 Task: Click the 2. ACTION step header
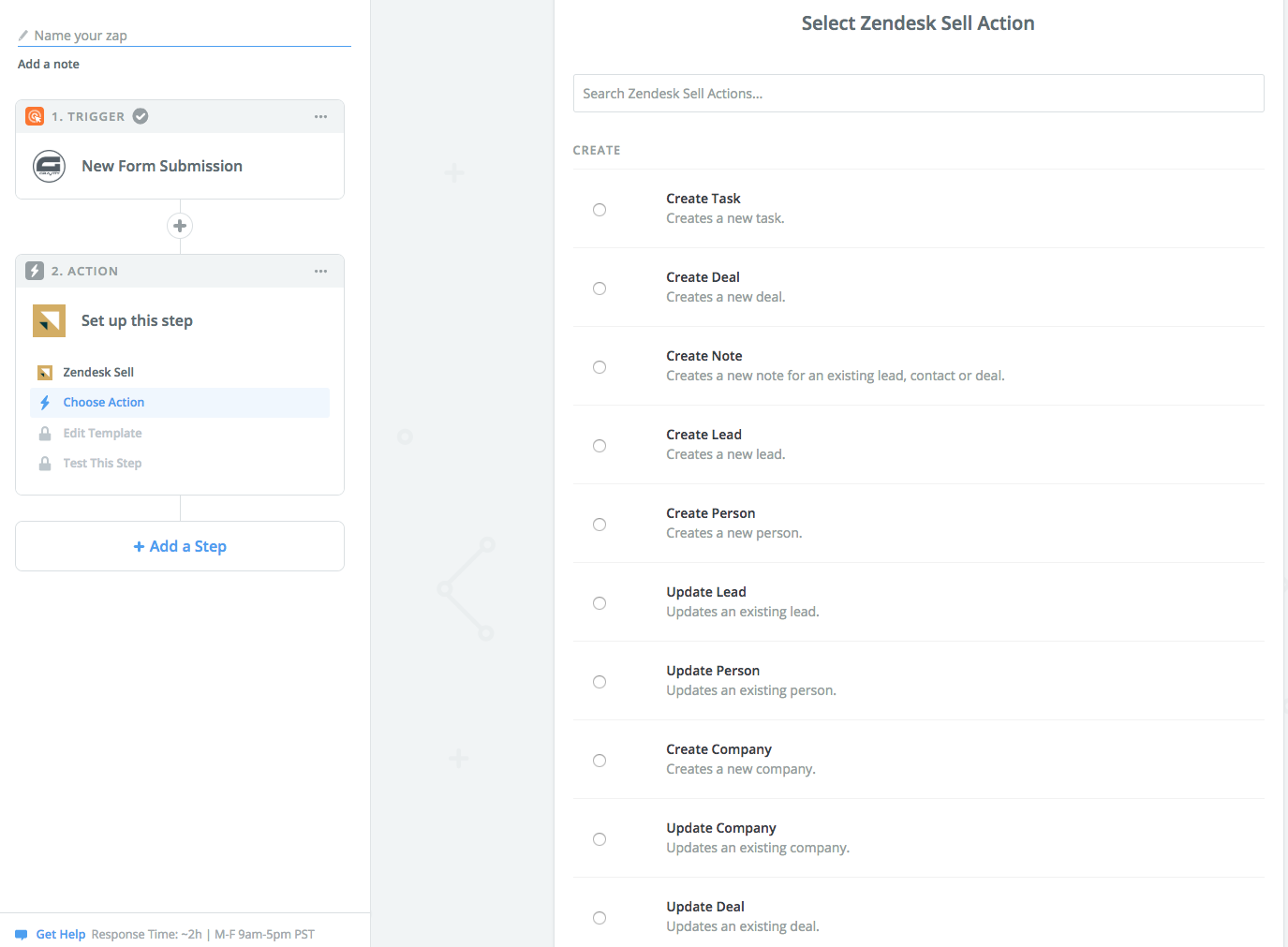click(180, 271)
